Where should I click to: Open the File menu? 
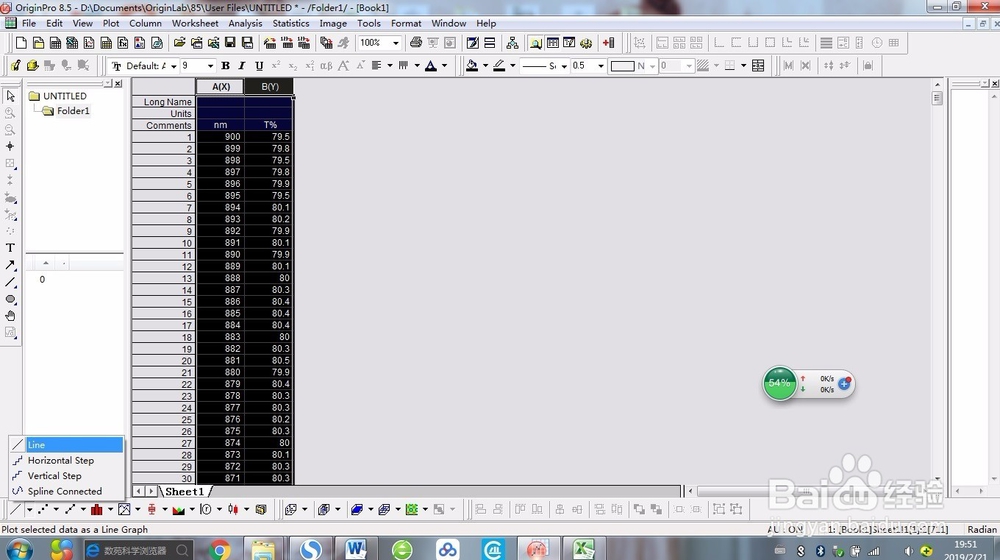tap(29, 23)
